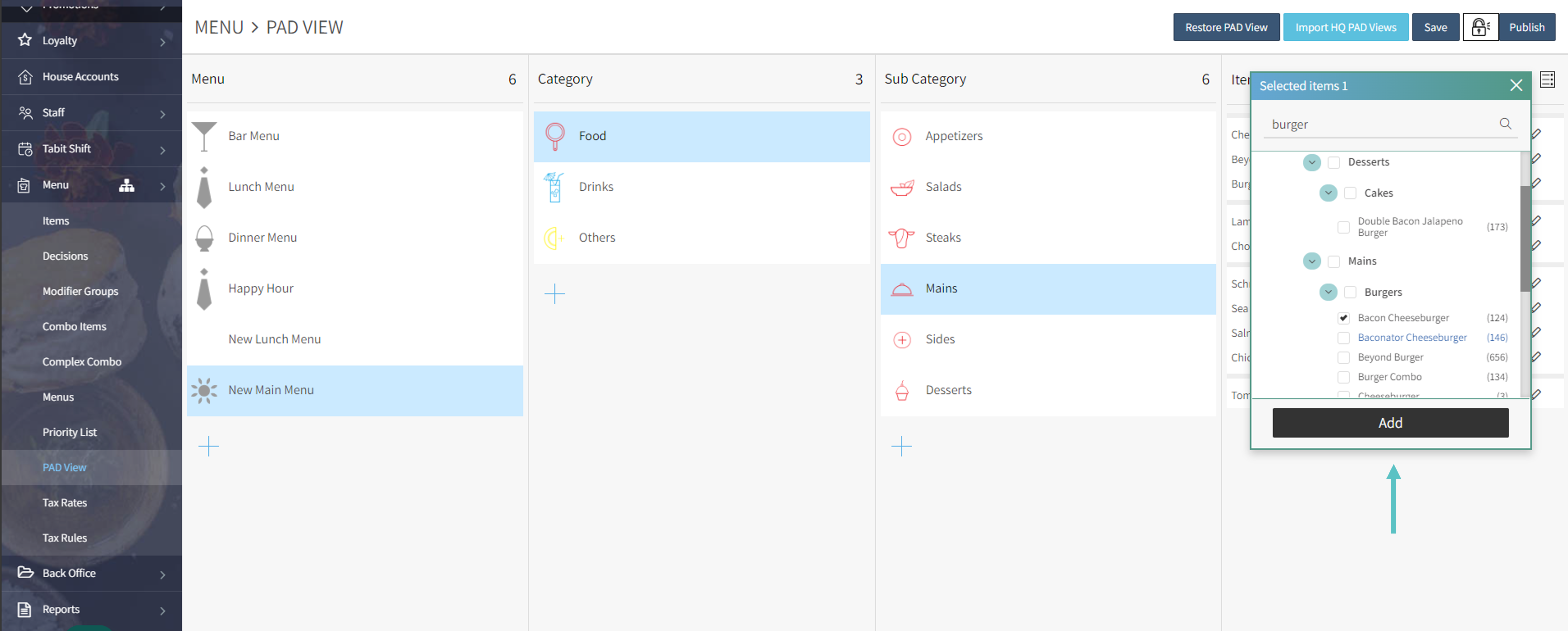Click the burger search input field
Image resolution: width=1568 pixels, height=631 pixels.
pos(1376,125)
